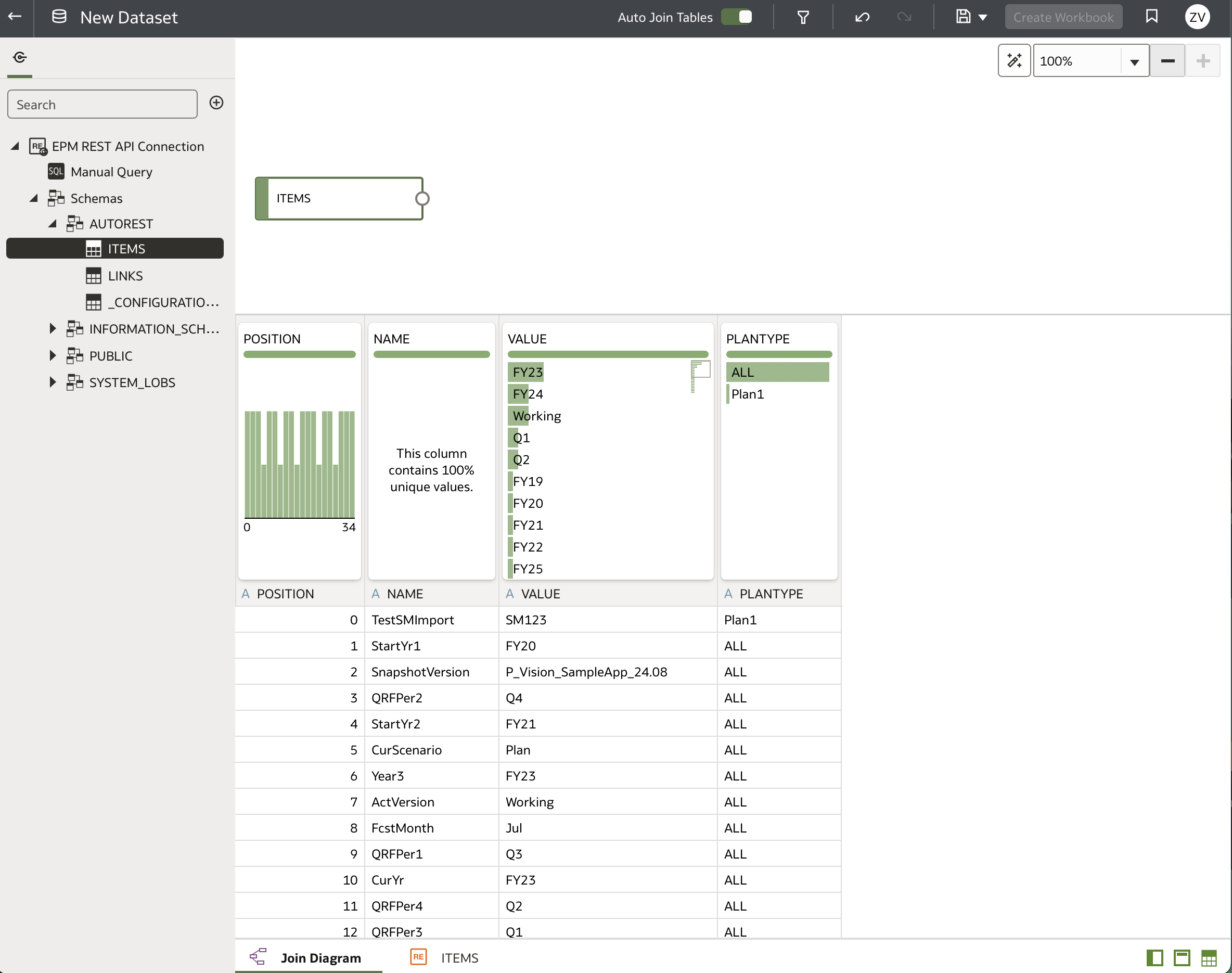Click the FcstMonth cell
This screenshot has width=1232, height=973.
pyautogui.click(x=432, y=828)
